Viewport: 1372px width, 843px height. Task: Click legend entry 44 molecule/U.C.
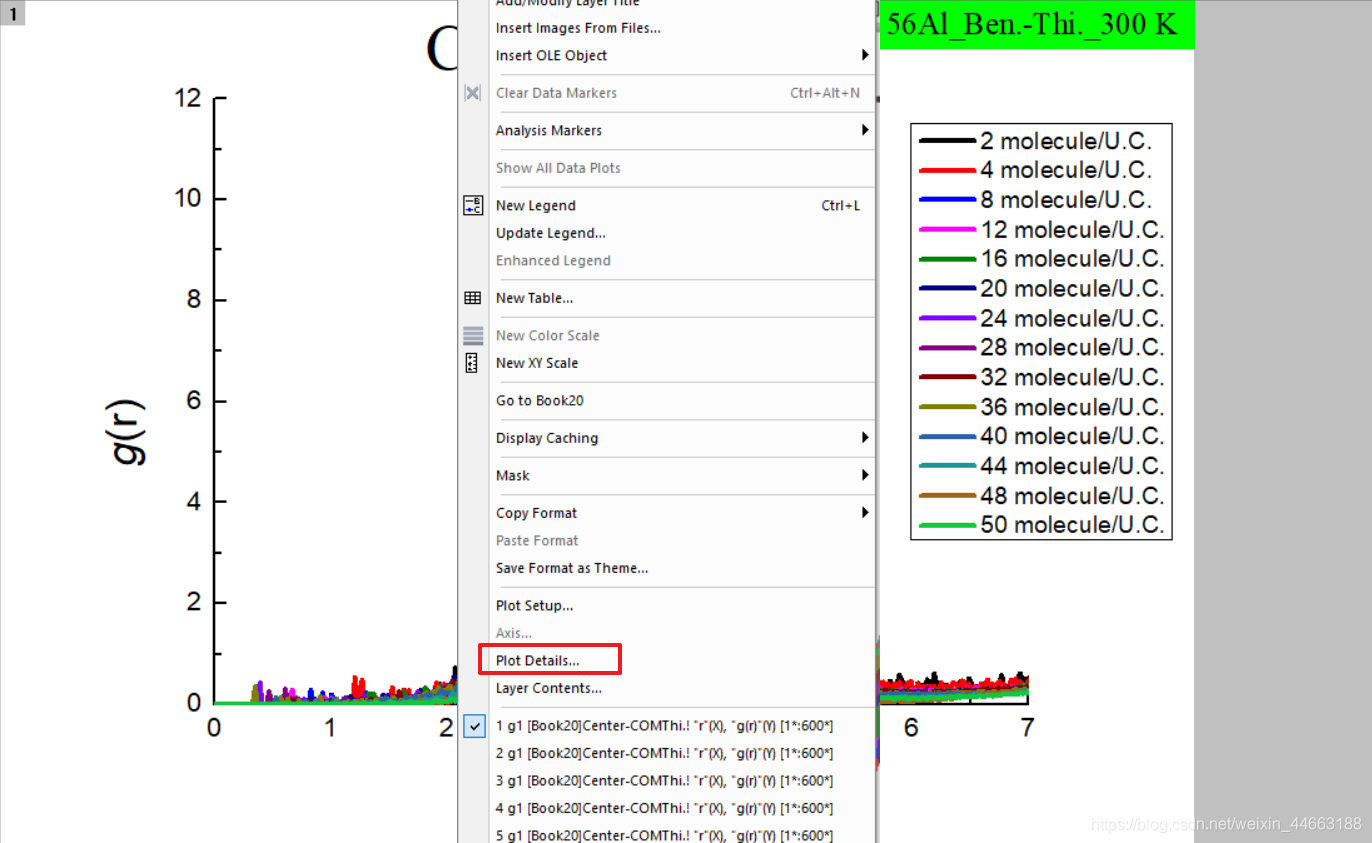1072,467
